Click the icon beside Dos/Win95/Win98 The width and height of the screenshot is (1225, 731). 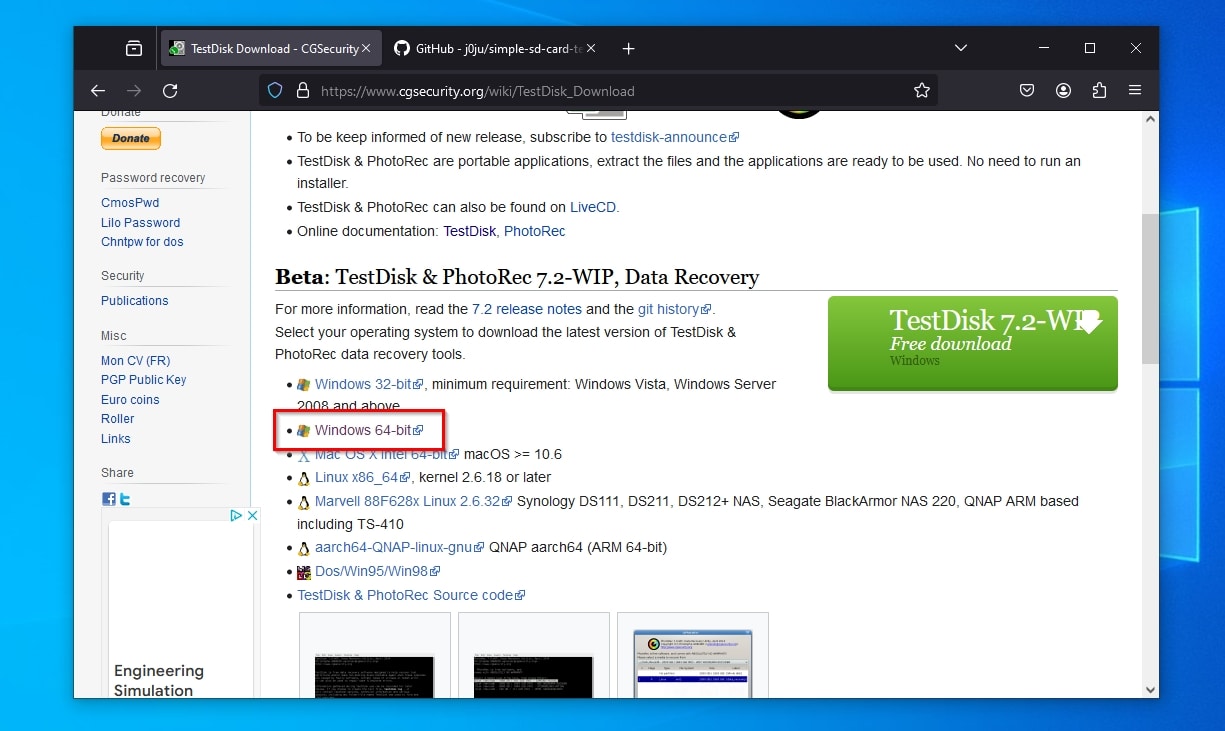click(304, 572)
